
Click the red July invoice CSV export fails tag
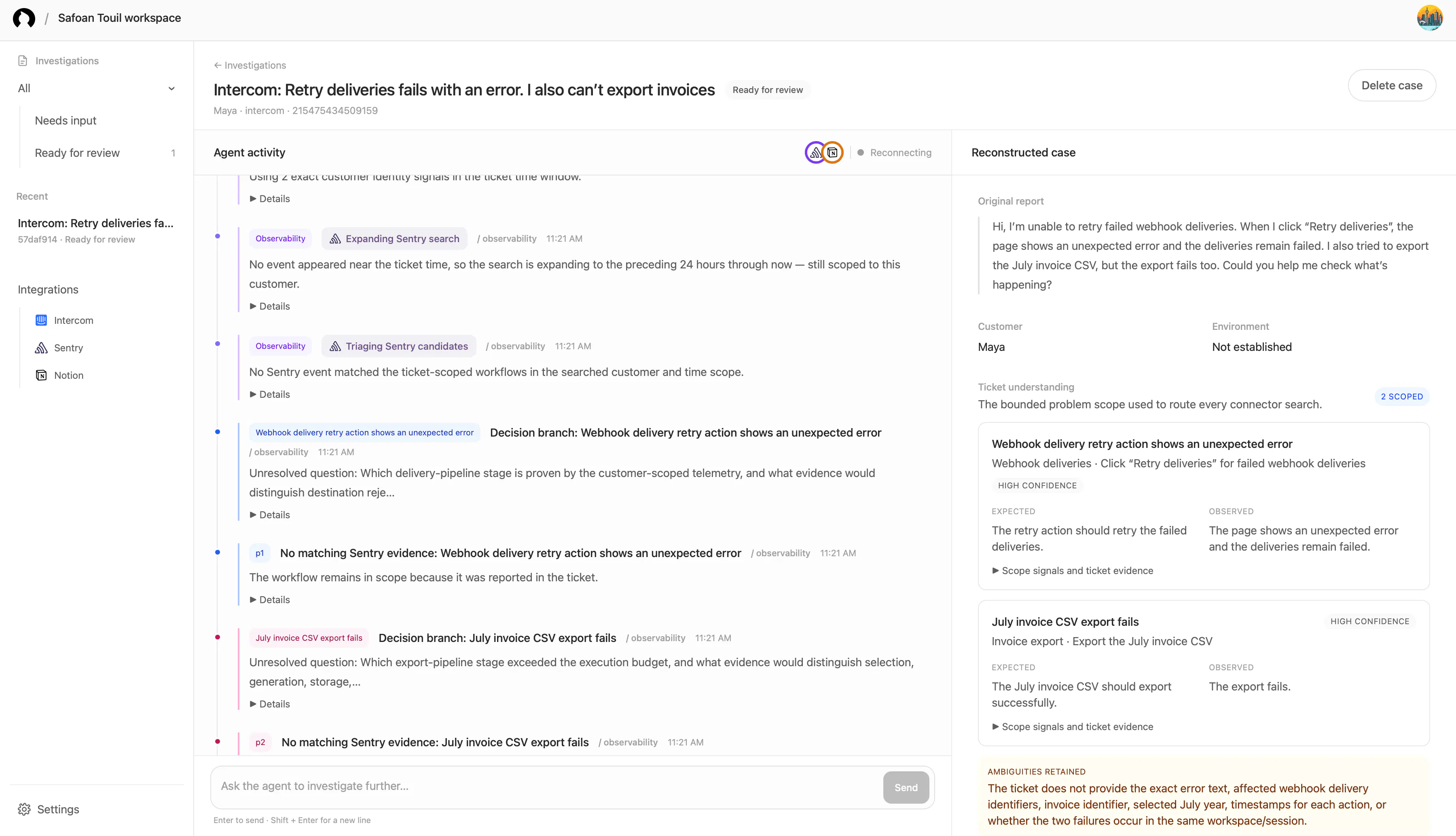click(309, 638)
